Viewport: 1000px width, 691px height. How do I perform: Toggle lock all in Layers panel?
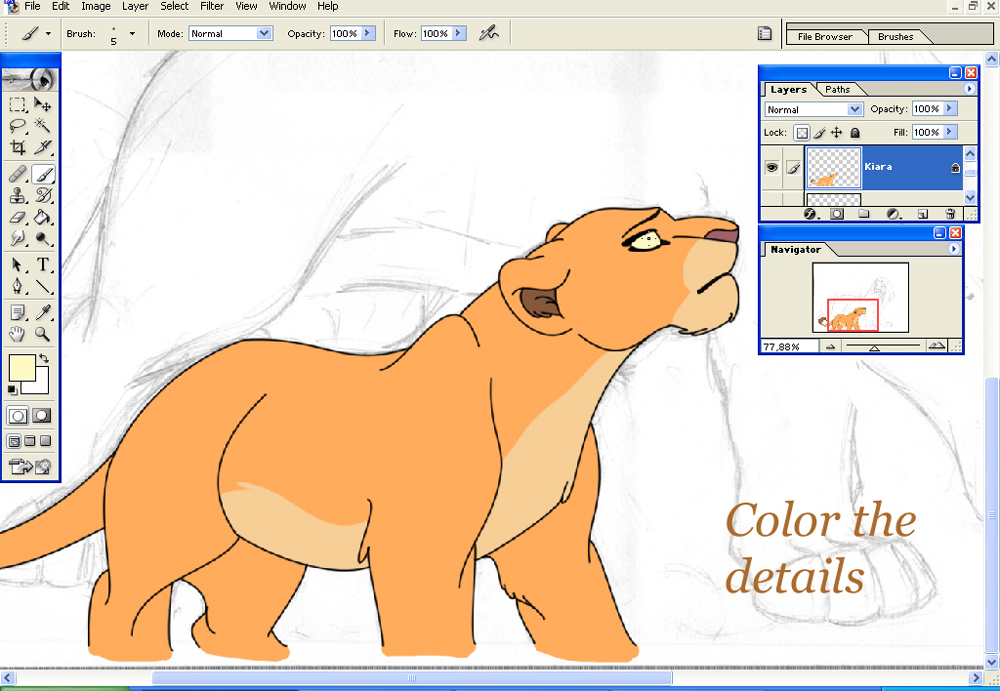pos(855,133)
